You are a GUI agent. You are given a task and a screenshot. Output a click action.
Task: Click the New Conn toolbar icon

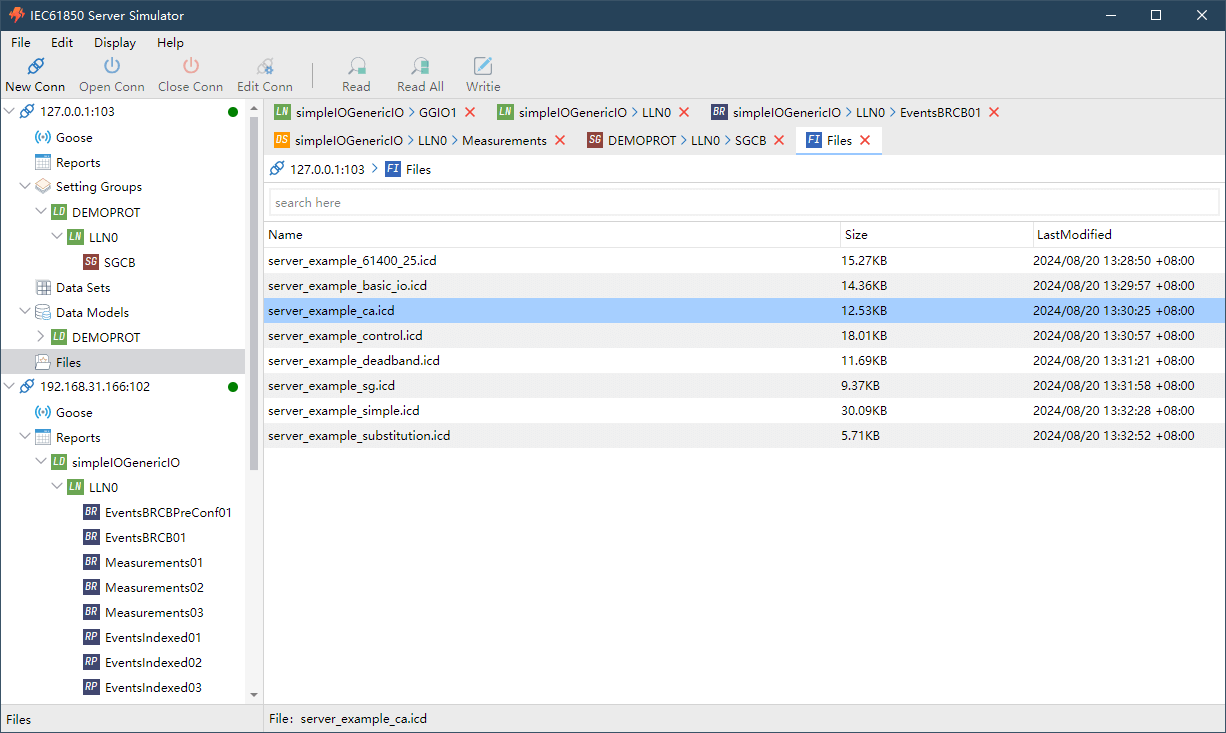tap(35, 66)
